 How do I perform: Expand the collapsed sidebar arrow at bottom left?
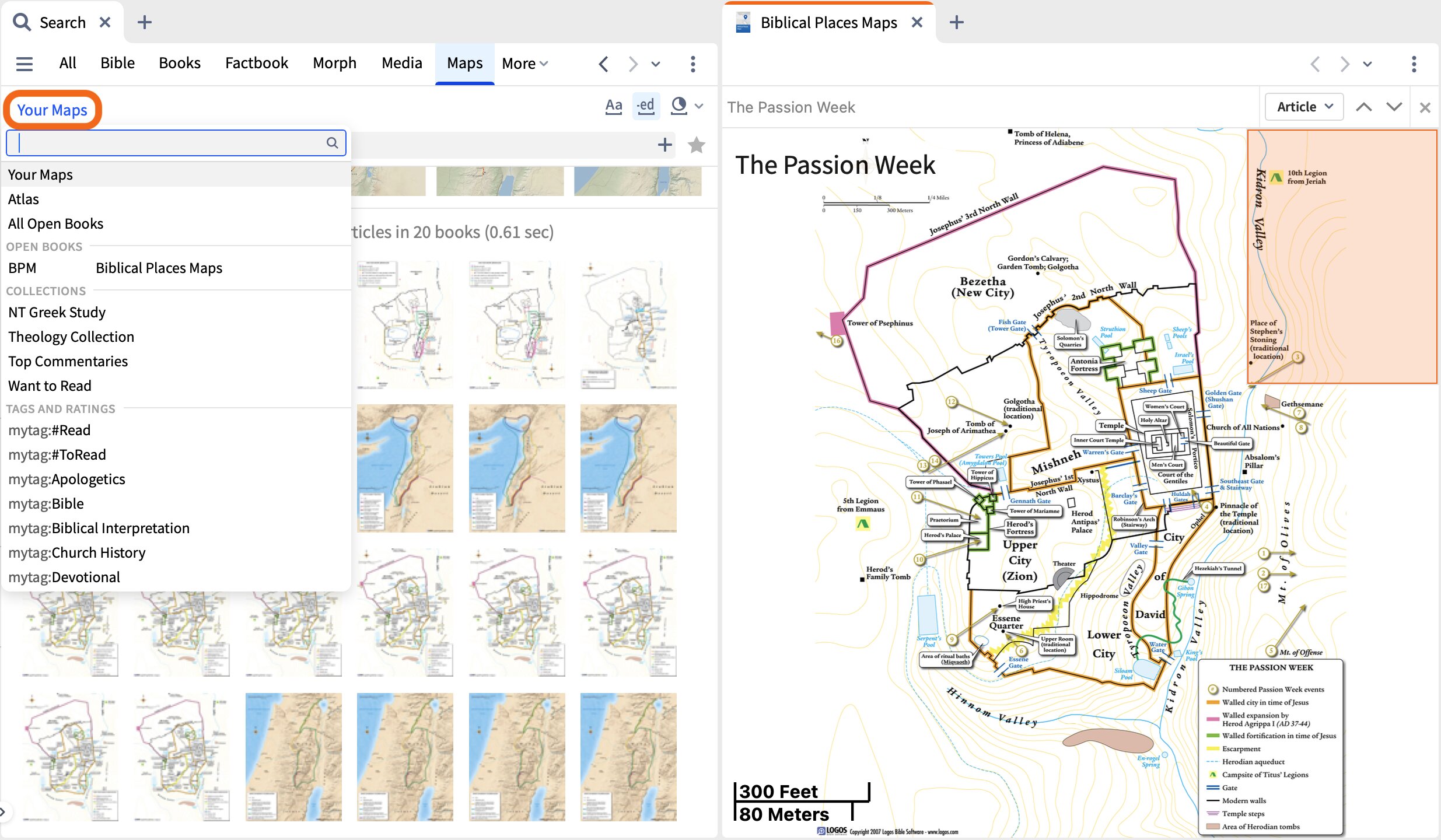click(4, 811)
